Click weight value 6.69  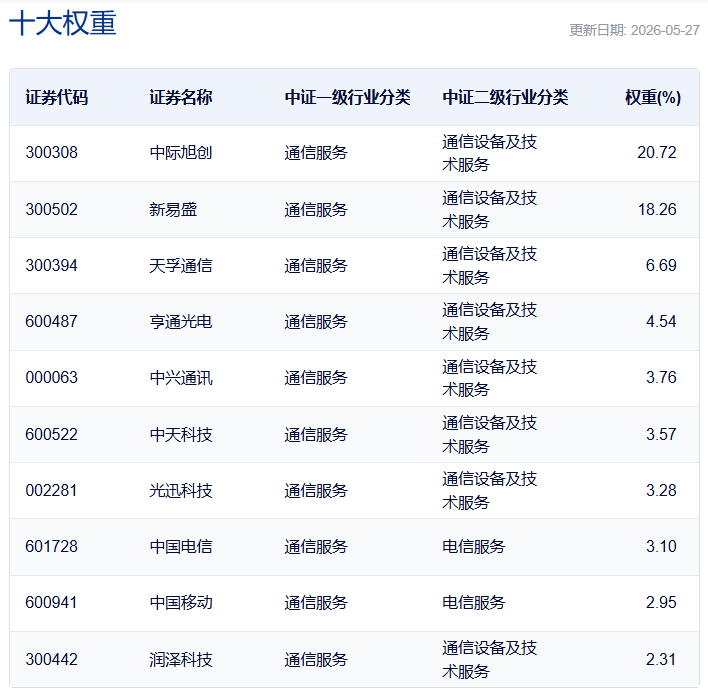pos(661,266)
